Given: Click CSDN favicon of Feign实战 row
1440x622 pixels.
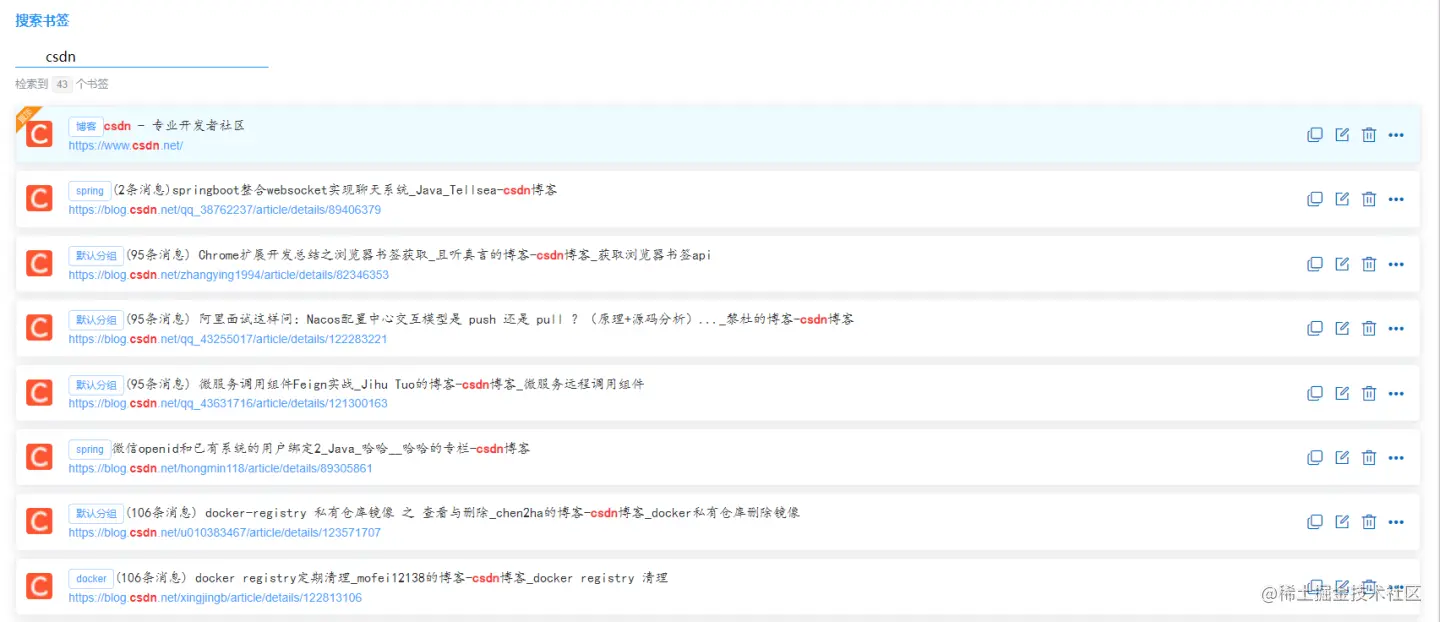Looking at the screenshot, I should click(x=39, y=393).
